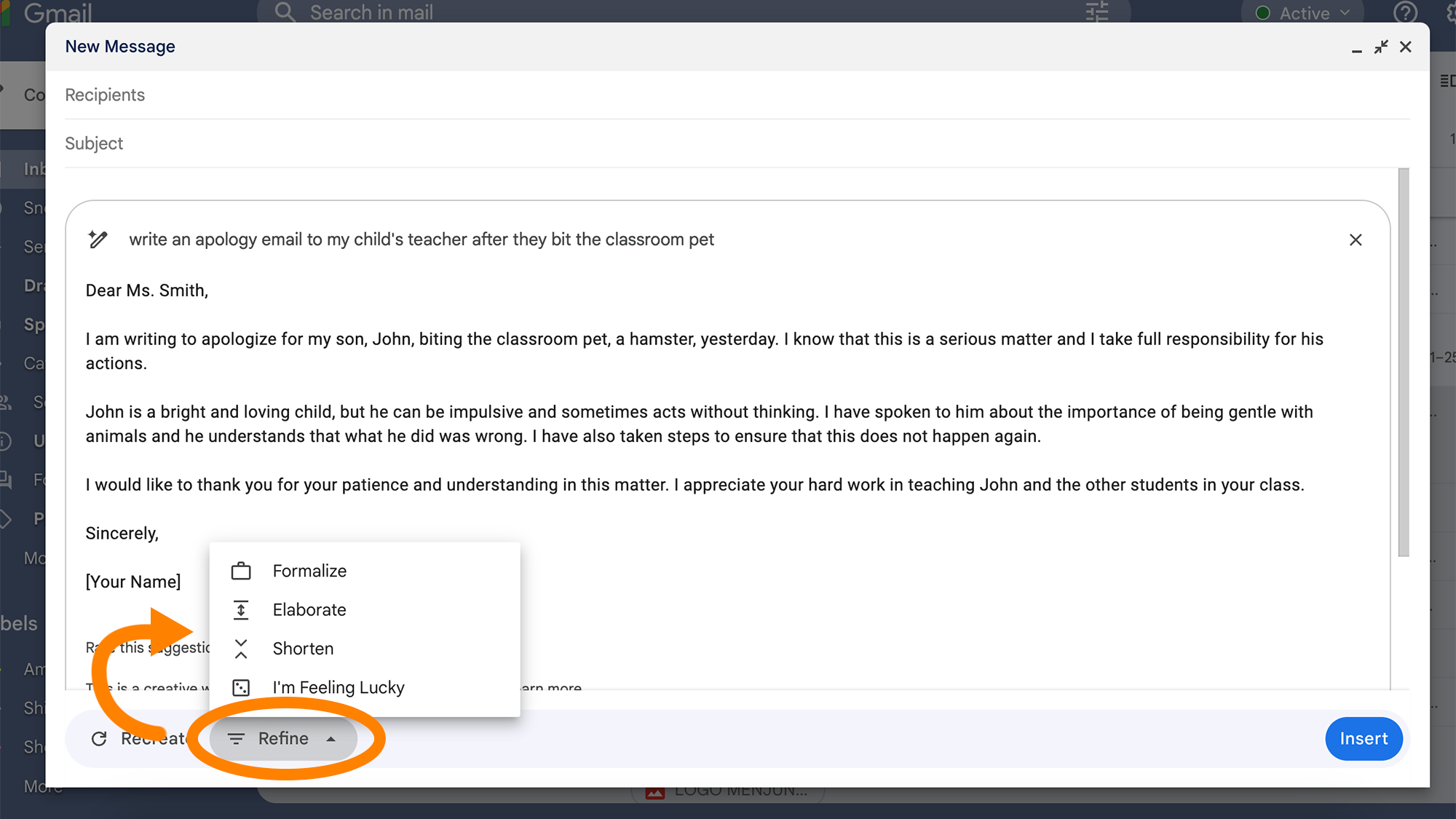Collapse the Refine dropdown menu
1456x819 pixels.
click(283, 739)
